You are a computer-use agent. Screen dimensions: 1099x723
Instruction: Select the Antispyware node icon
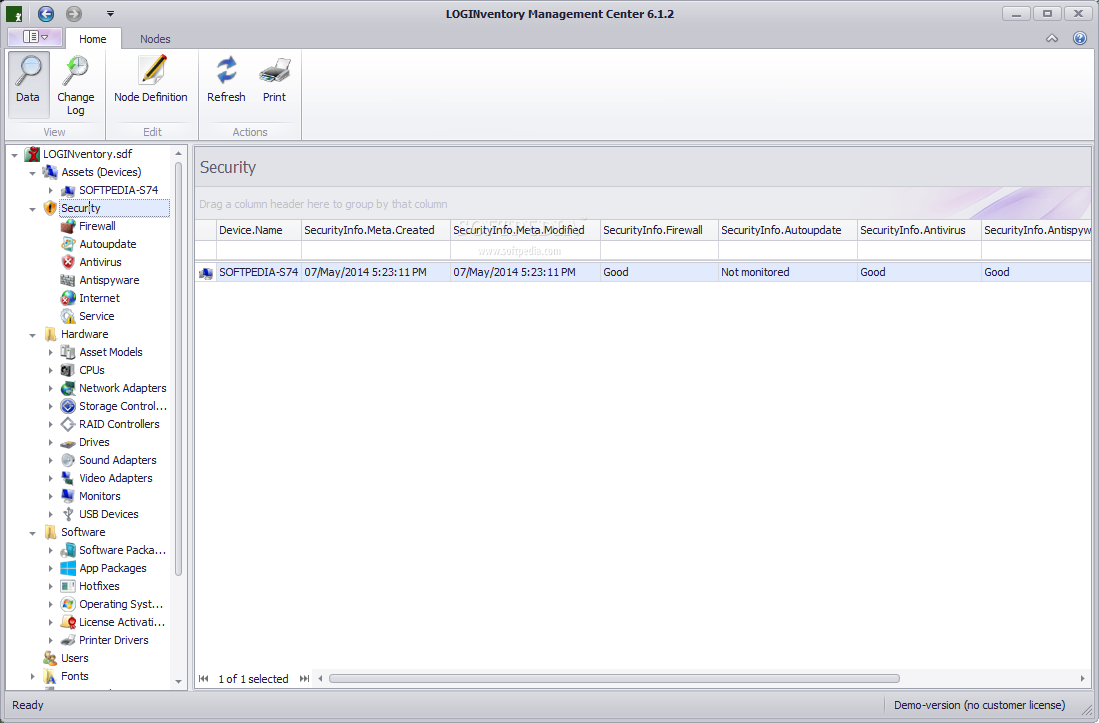click(68, 280)
